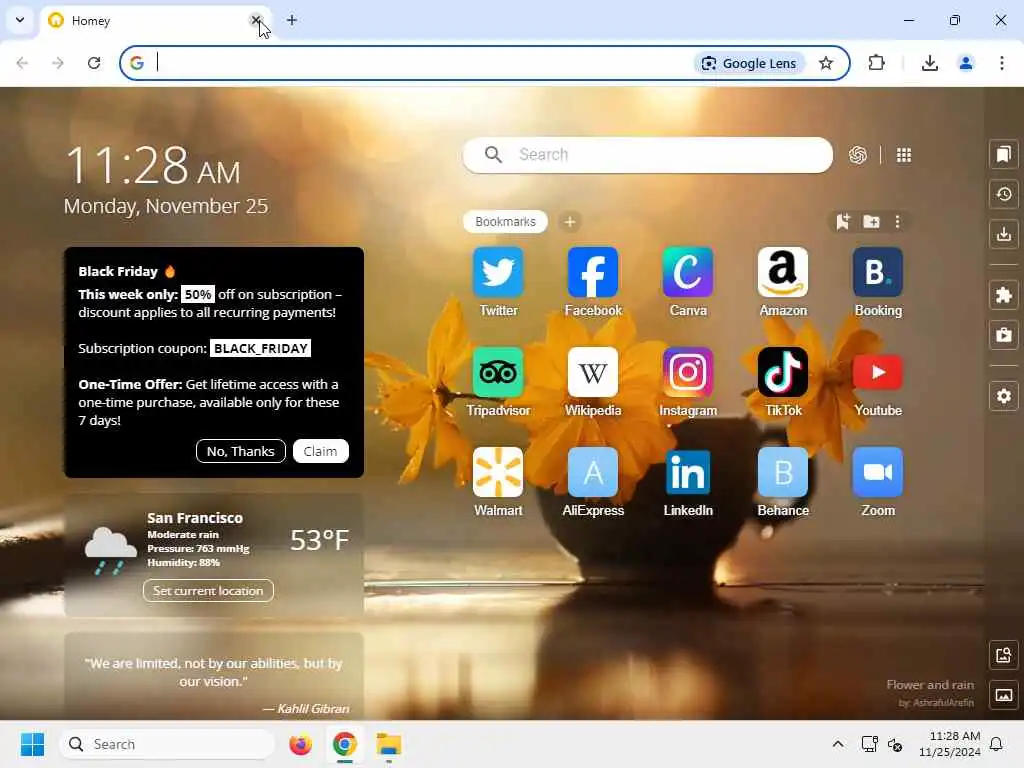Open the Homey settings gear icon

click(x=1004, y=396)
